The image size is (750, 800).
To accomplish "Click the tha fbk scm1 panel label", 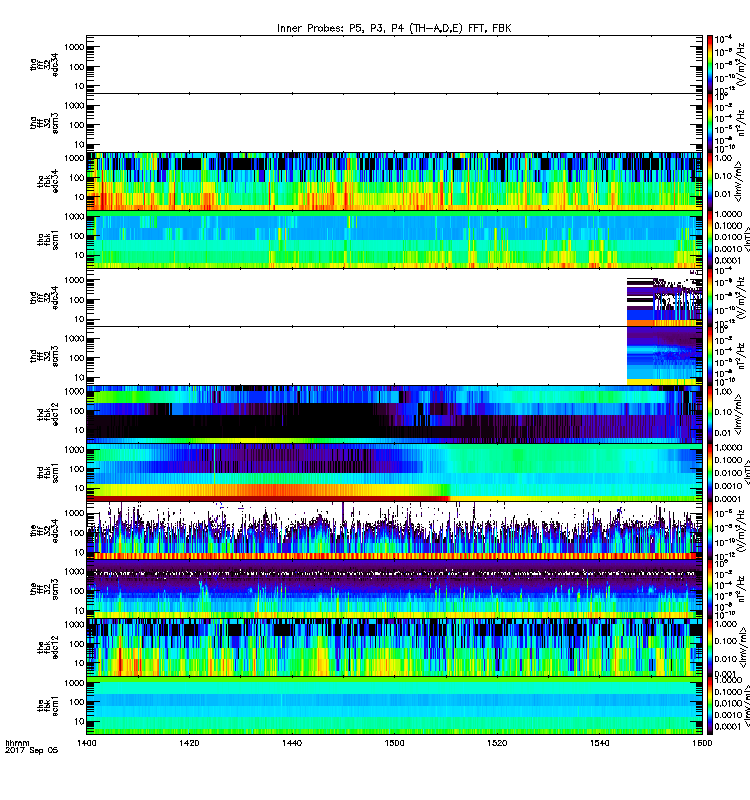I will coord(48,240).
